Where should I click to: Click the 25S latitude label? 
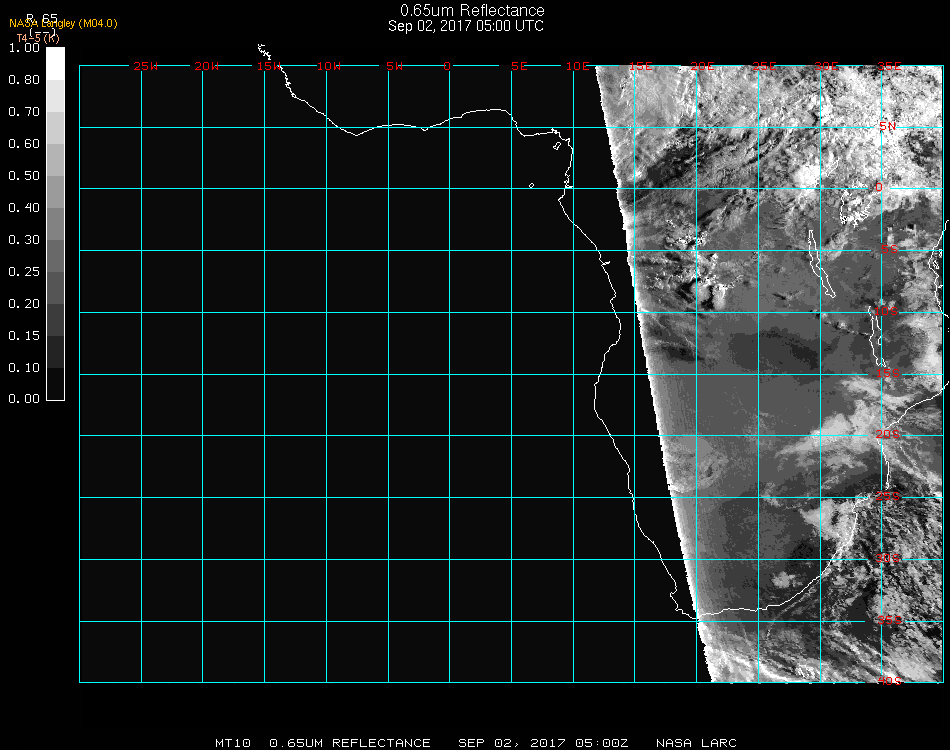click(x=888, y=496)
